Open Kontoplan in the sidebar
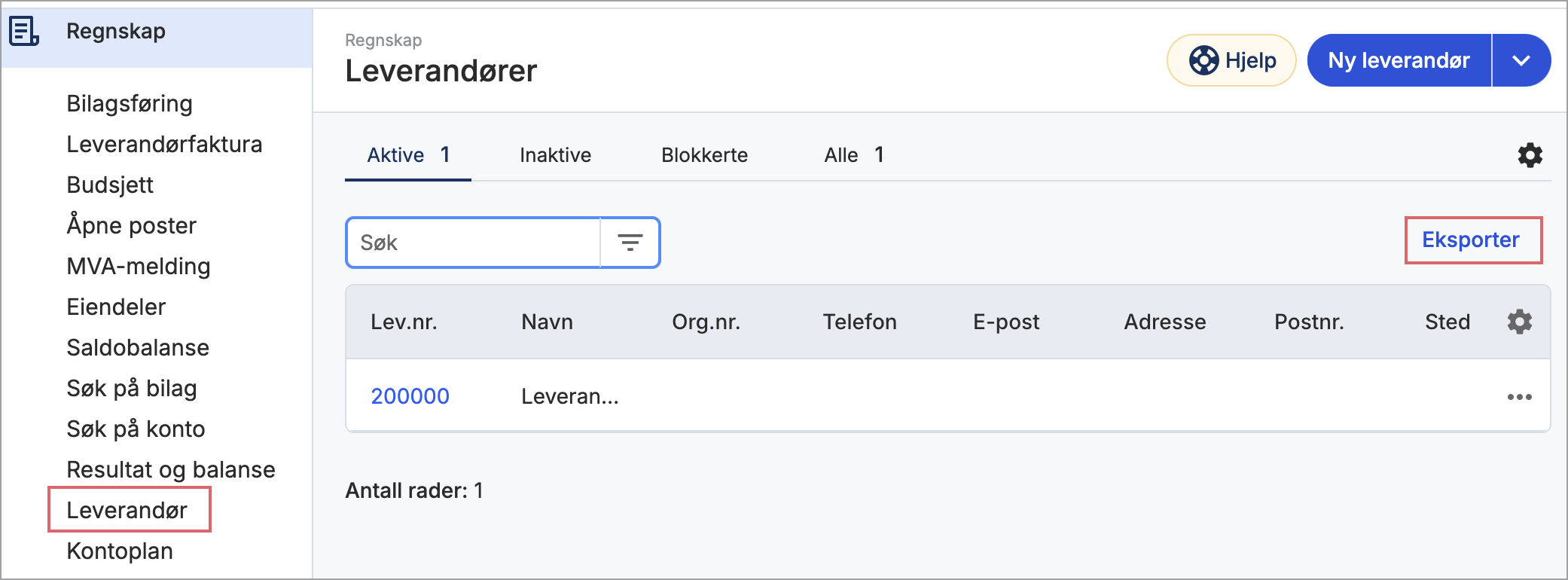This screenshot has width=1568, height=580. click(120, 551)
